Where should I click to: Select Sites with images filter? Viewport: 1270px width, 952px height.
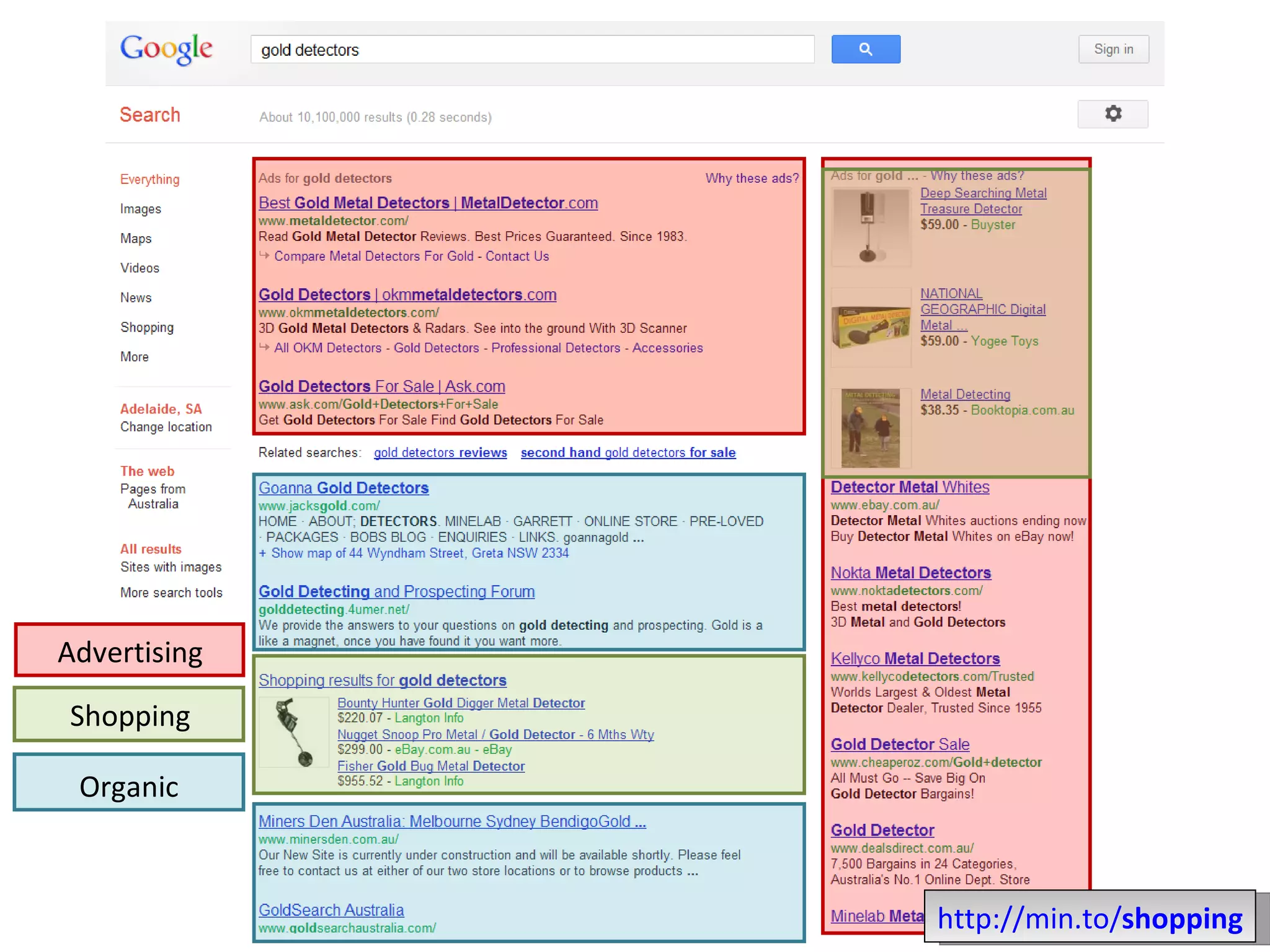(171, 567)
